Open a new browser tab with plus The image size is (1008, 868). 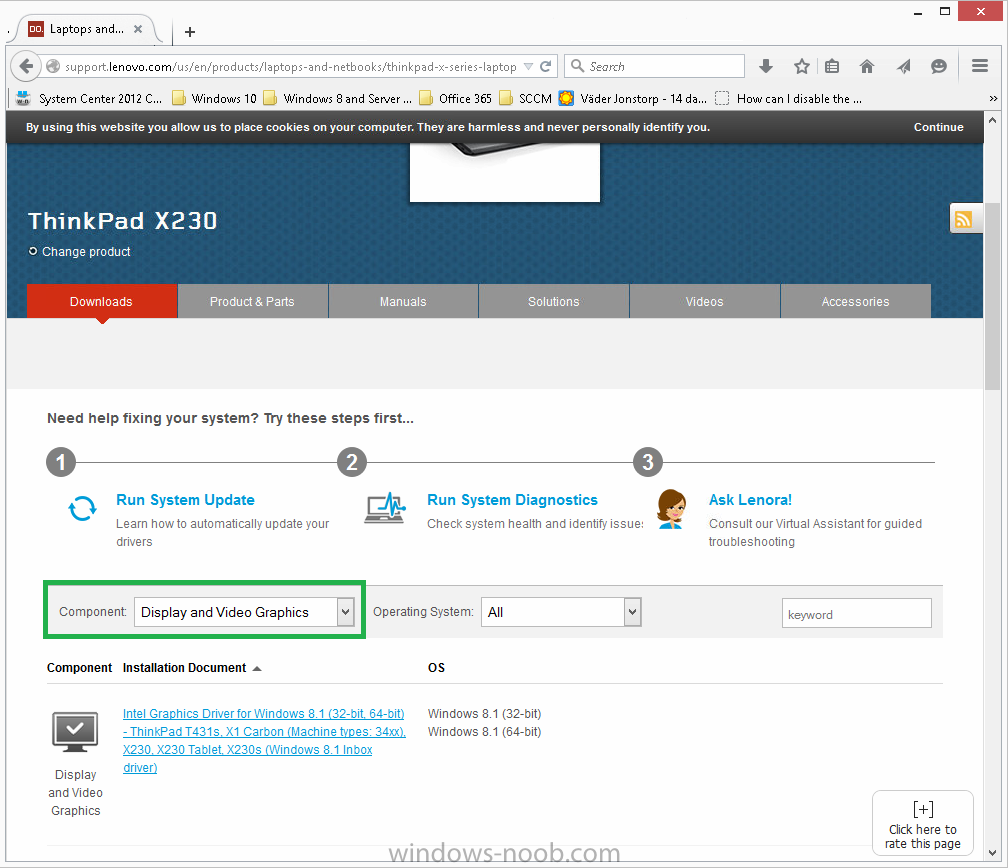[x=190, y=32]
